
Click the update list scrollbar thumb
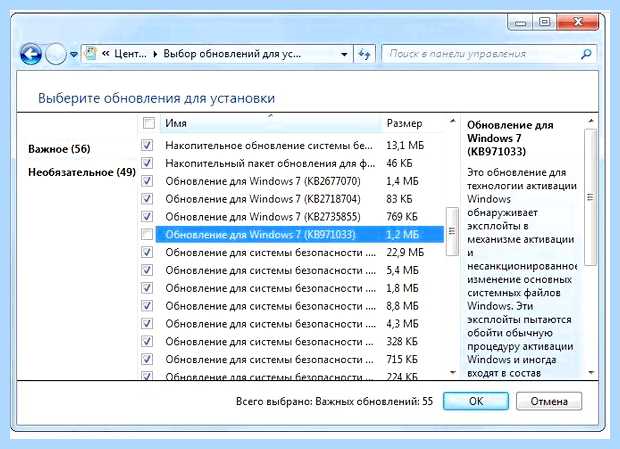click(x=452, y=231)
